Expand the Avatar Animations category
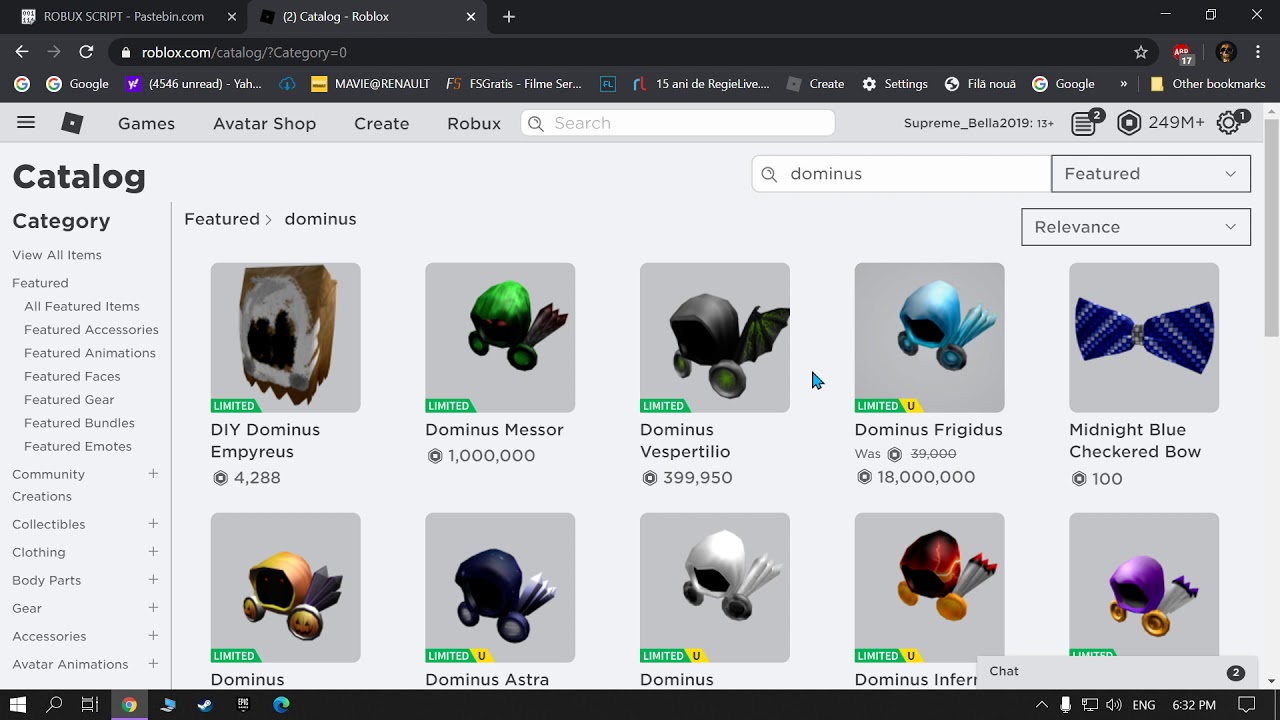This screenshot has width=1280, height=720. 153,664
